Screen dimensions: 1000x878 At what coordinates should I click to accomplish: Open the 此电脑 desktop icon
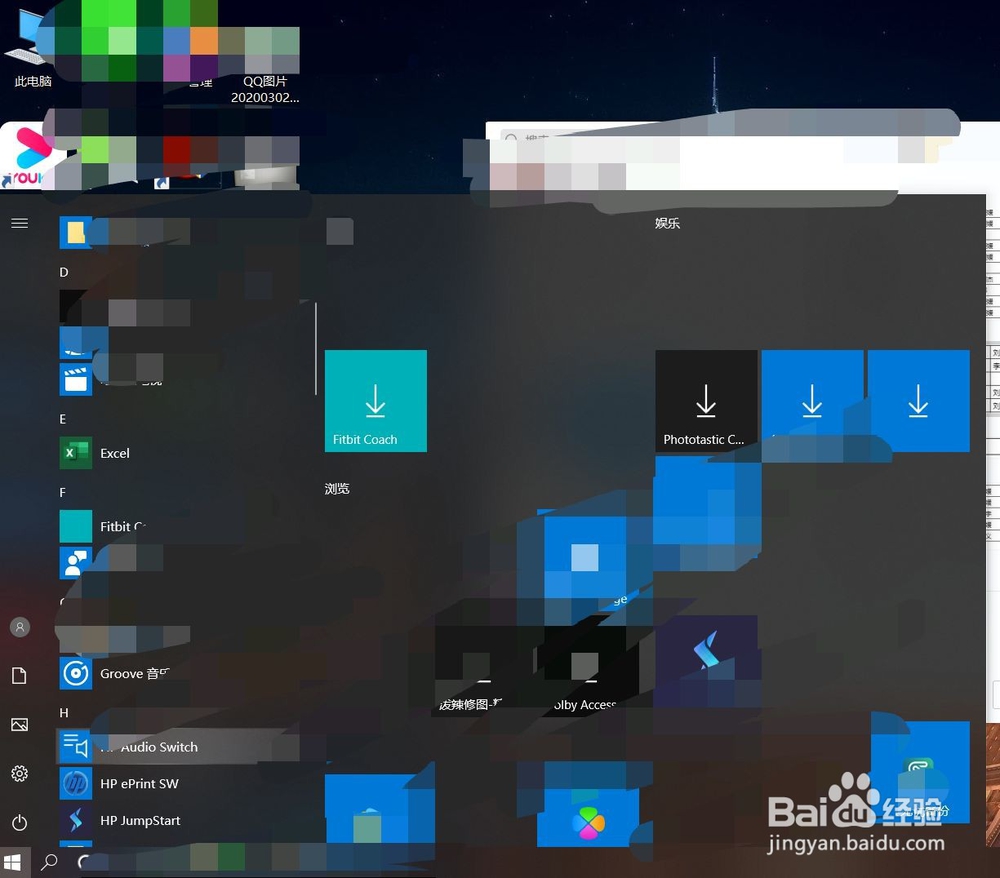[32, 46]
